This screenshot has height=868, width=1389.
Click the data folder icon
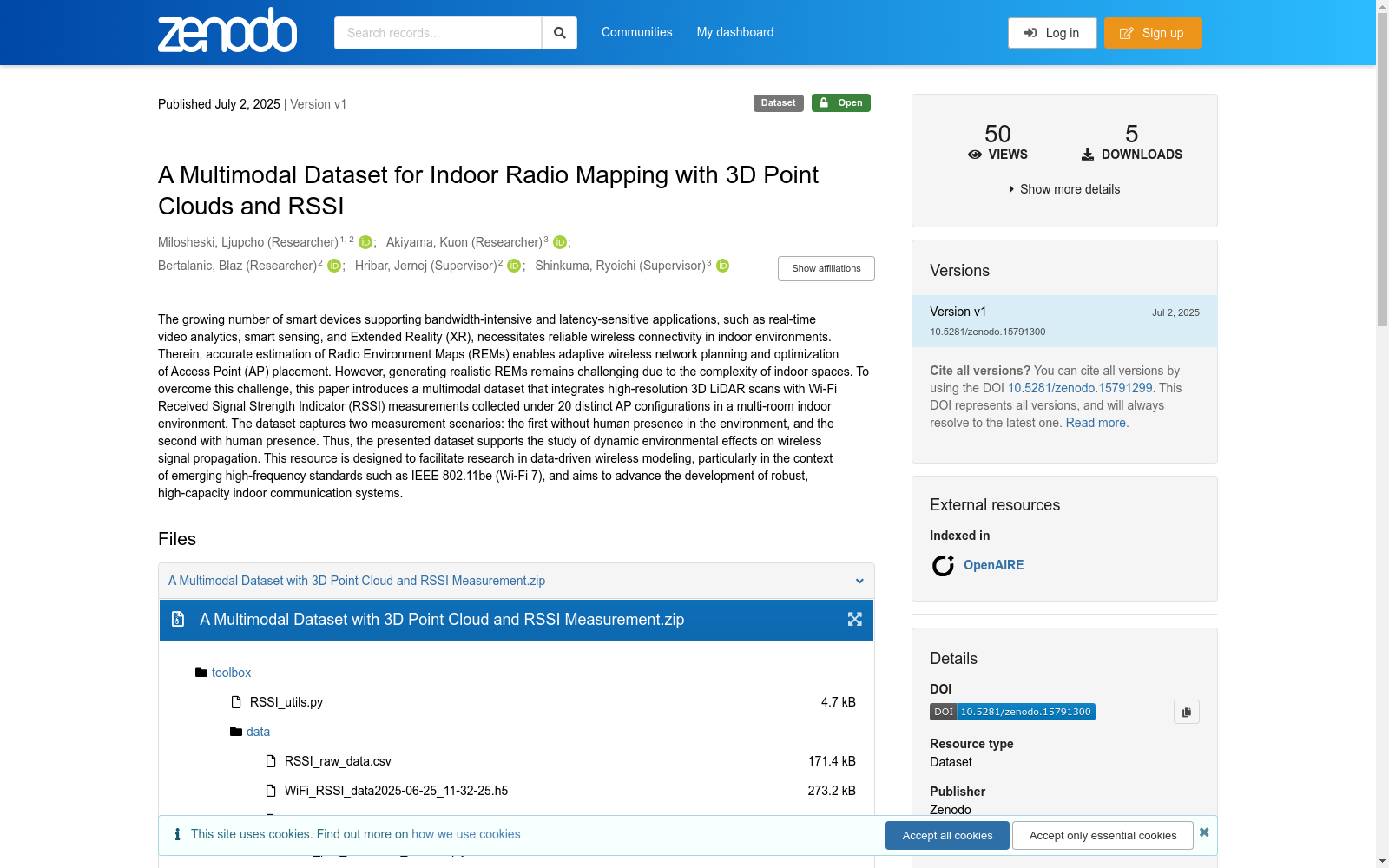pyautogui.click(x=236, y=732)
